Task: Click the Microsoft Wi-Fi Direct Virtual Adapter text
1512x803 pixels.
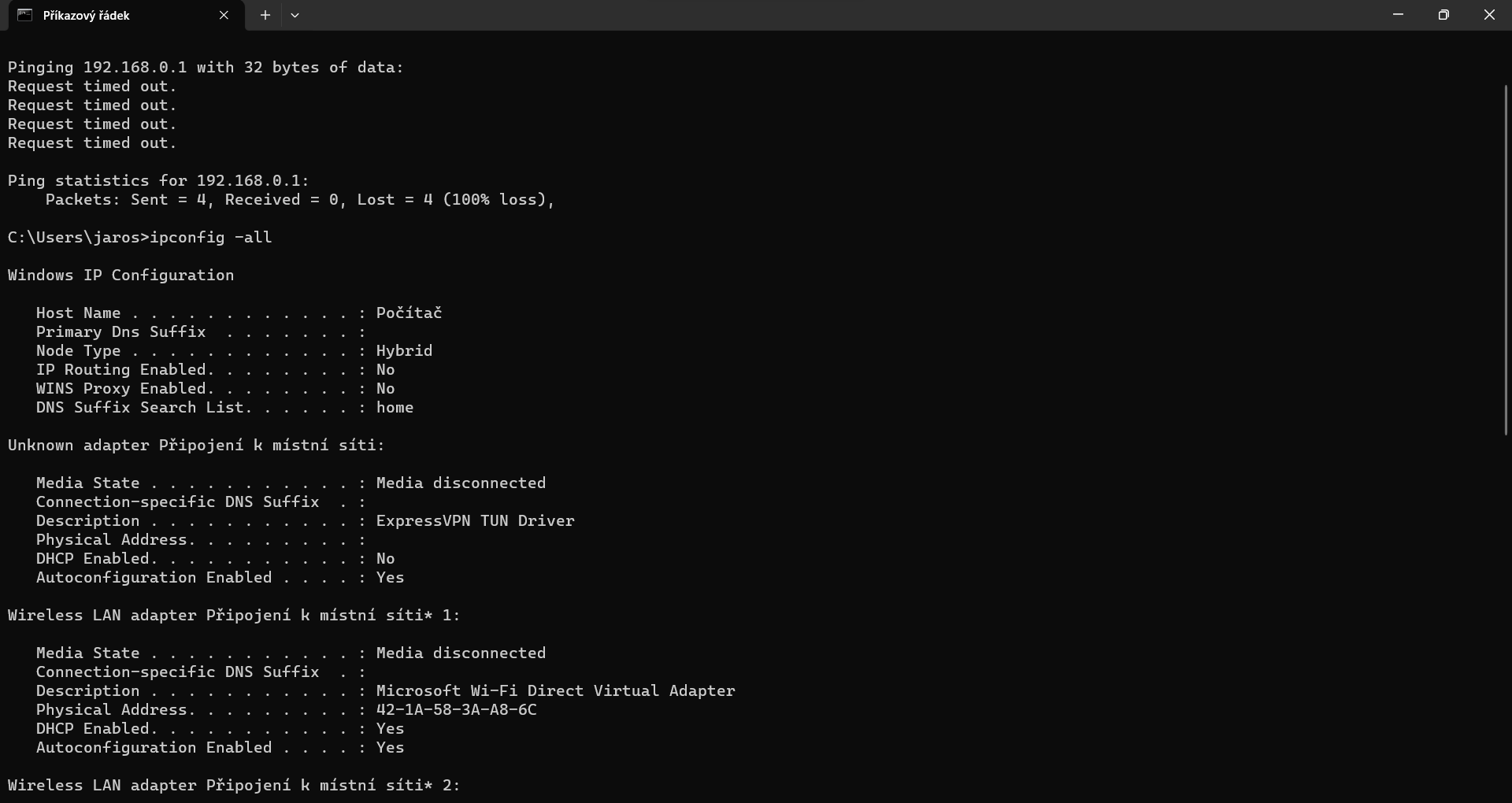Action: click(555, 691)
